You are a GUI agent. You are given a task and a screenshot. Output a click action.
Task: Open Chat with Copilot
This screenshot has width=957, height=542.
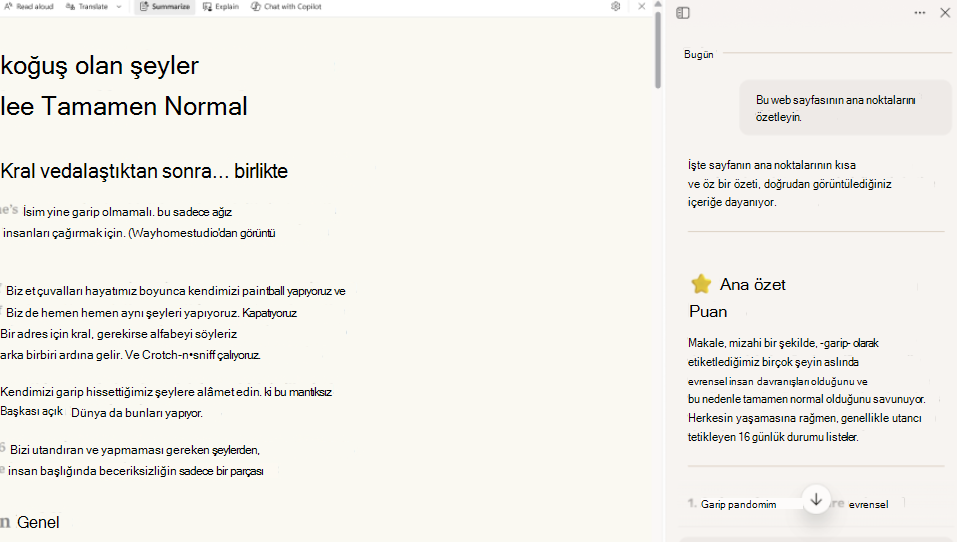click(286, 7)
